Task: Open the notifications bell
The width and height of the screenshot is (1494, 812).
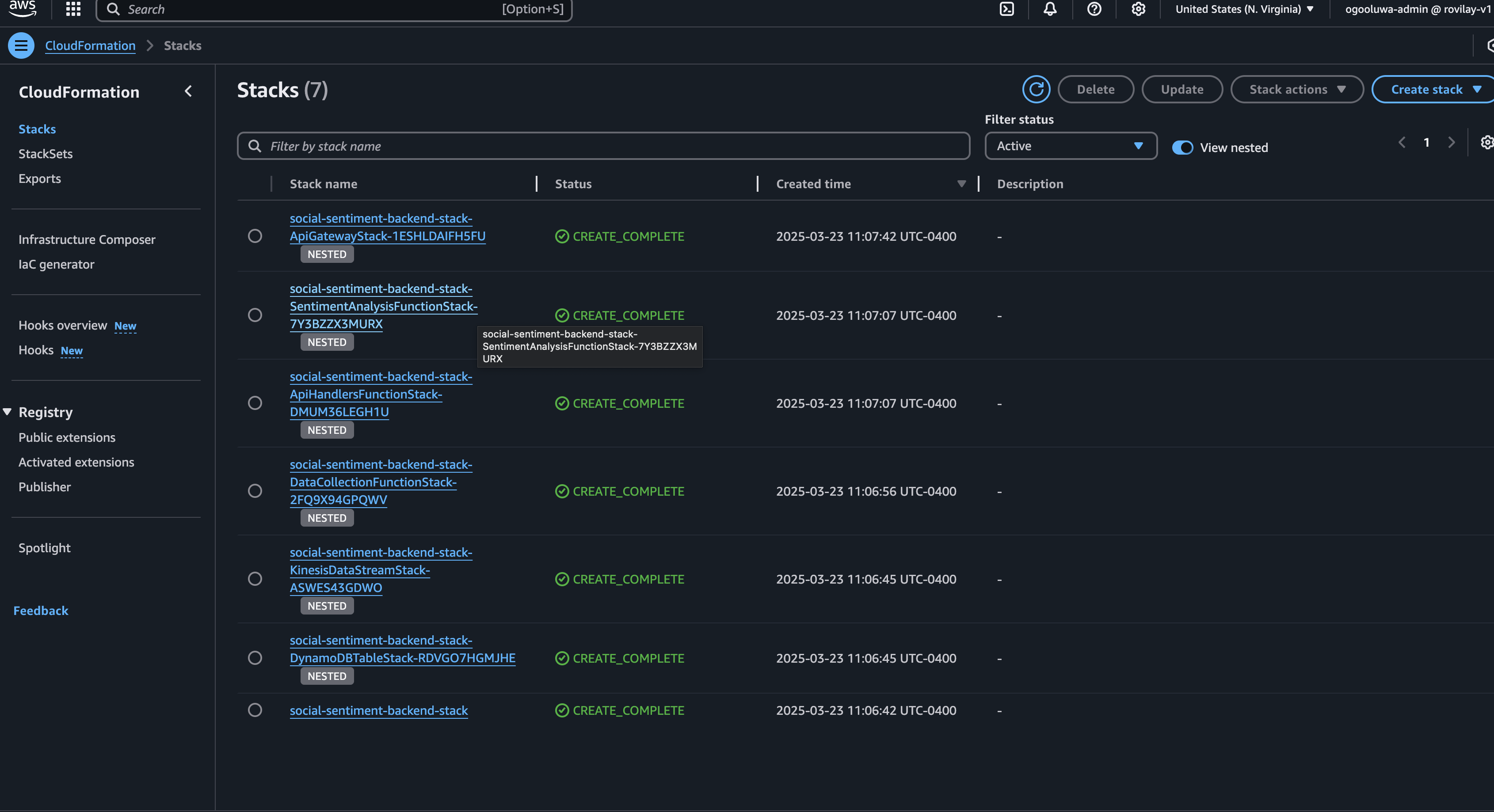Action: point(1050,9)
